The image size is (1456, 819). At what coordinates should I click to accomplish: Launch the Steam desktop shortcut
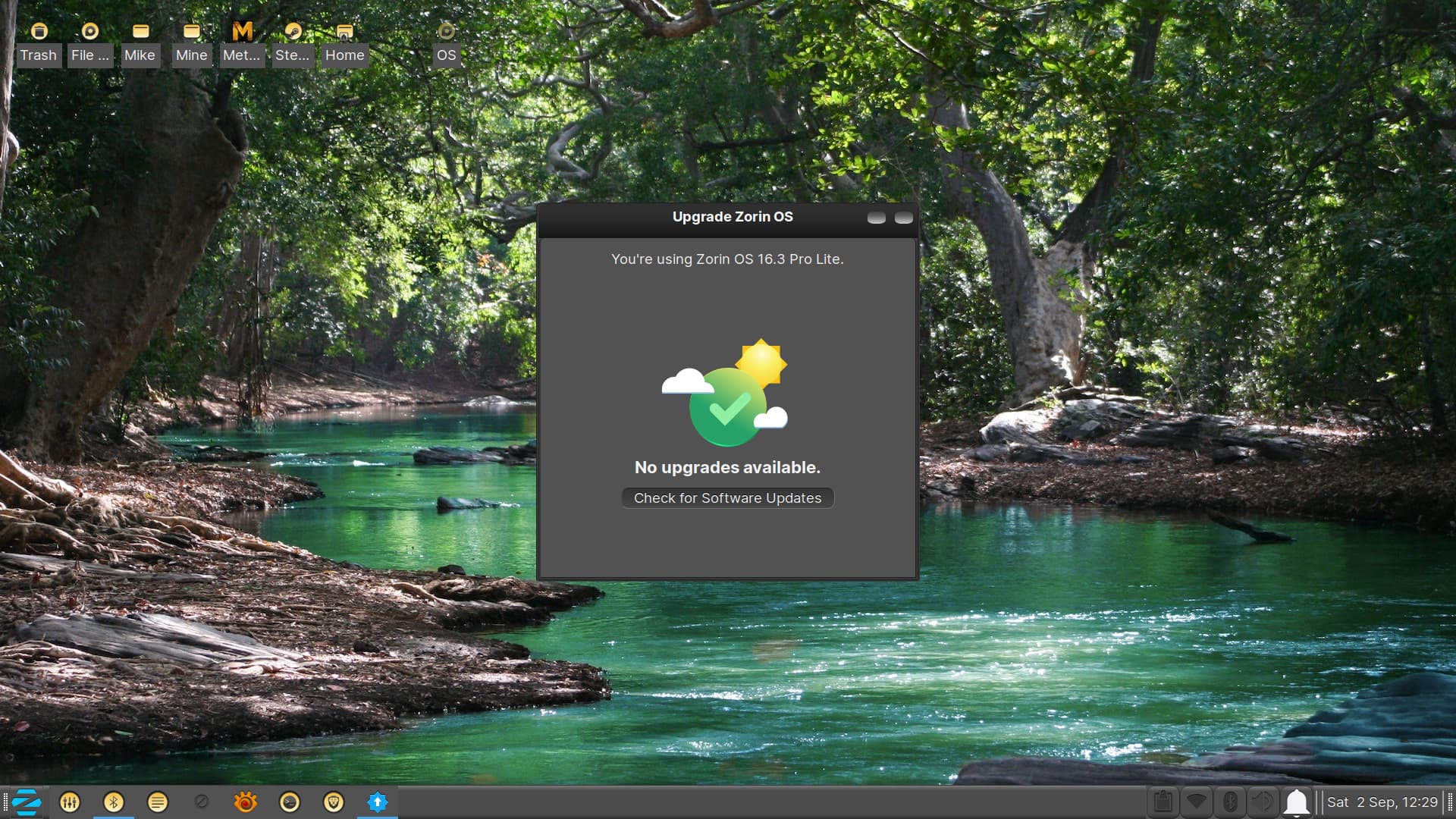(293, 43)
